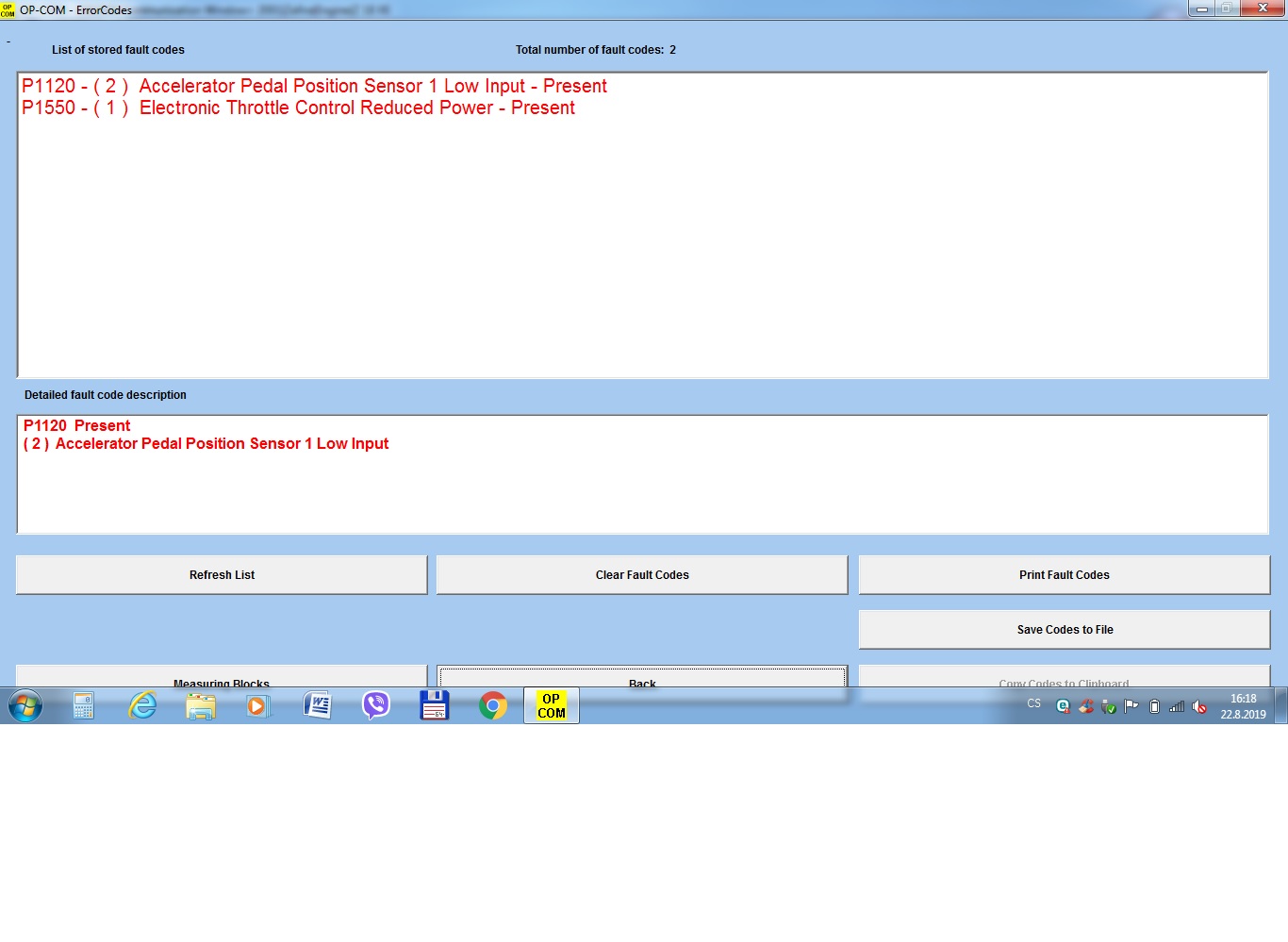
Task: Click Print Fault Codes button
Action: 1064,575
